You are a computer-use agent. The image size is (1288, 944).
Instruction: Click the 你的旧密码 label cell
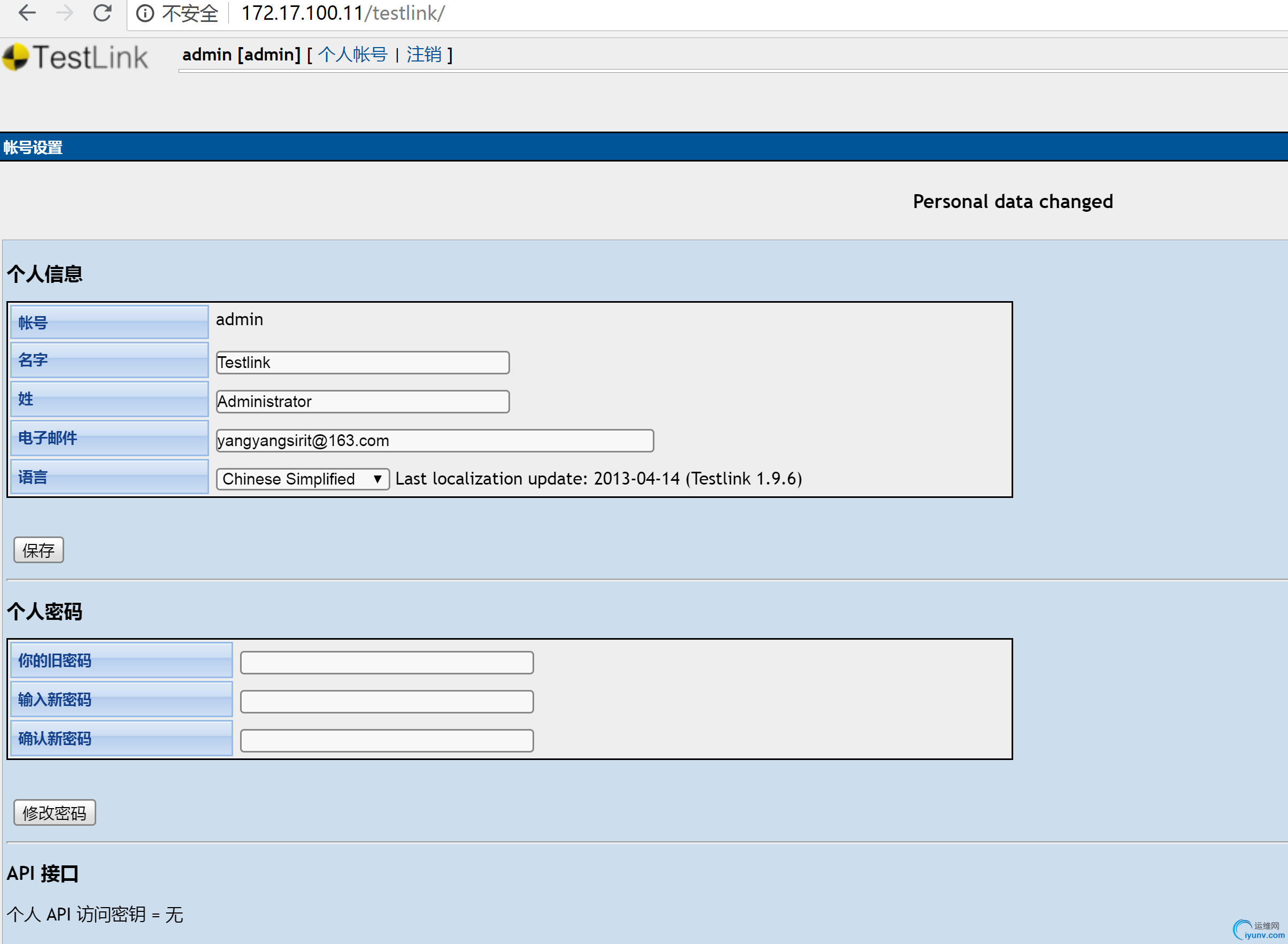click(122, 661)
